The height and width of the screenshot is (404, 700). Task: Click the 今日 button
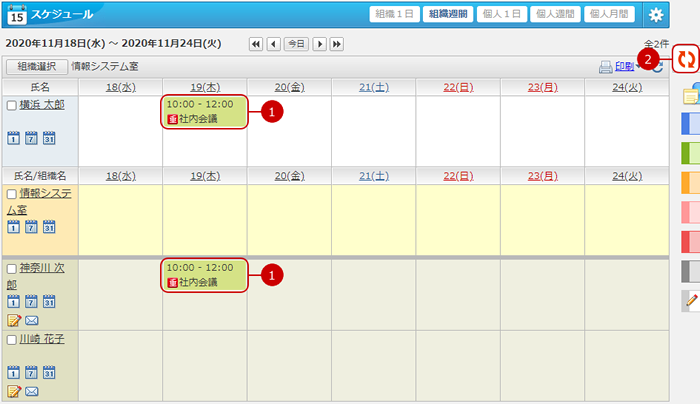point(296,44)
